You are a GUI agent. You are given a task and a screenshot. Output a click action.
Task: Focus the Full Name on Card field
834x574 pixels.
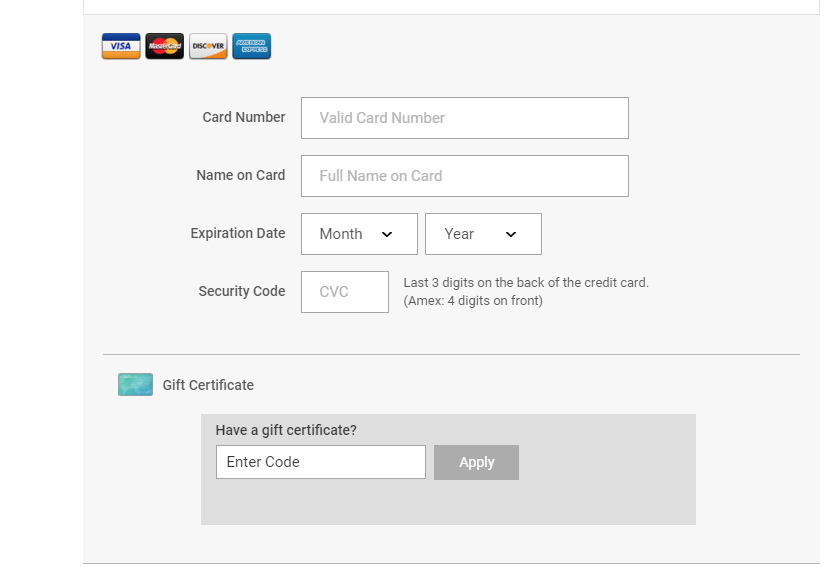[x=464, y=176]
